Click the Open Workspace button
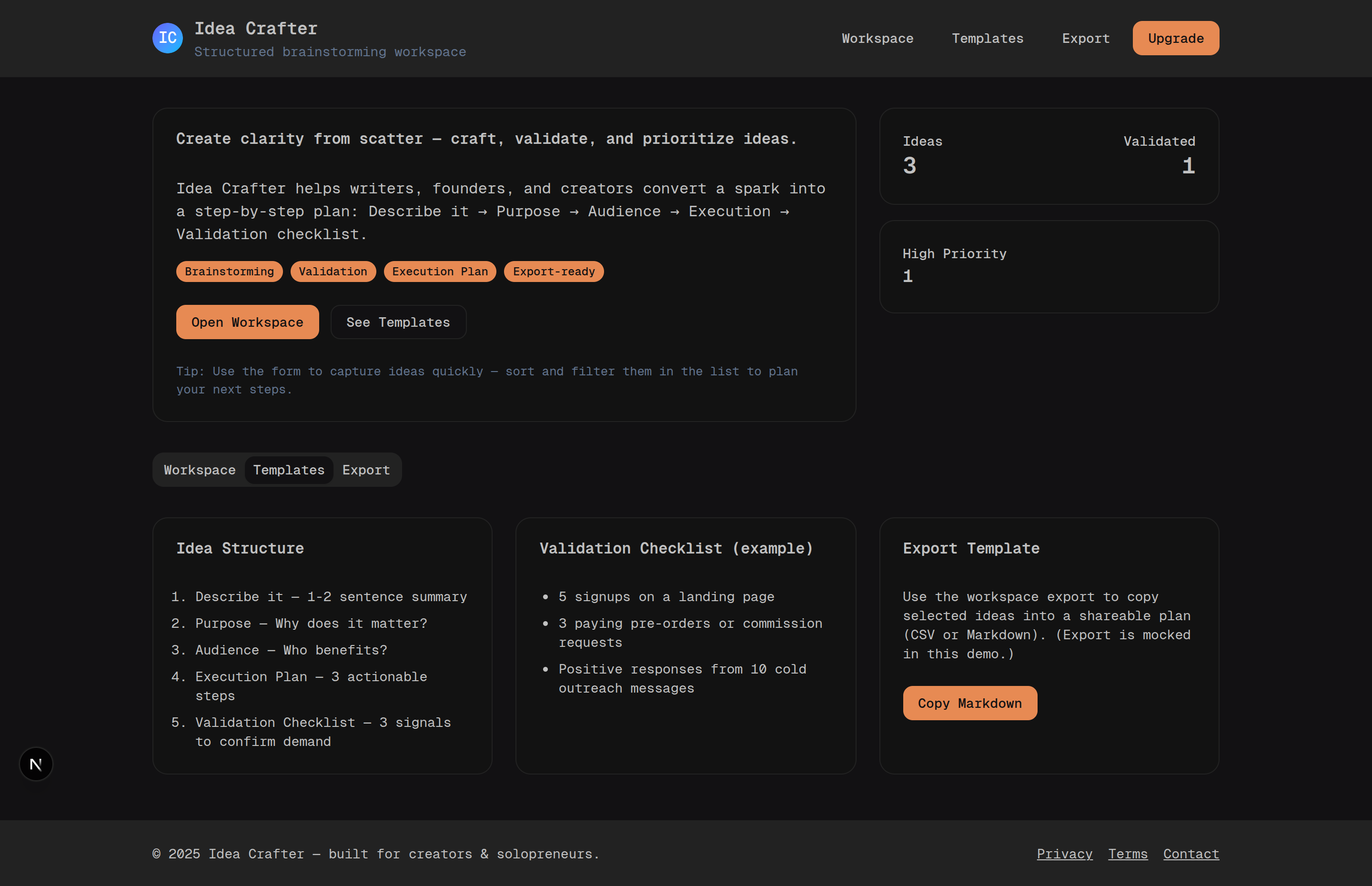Screen dimensions: 1372x886 (247, 322)
